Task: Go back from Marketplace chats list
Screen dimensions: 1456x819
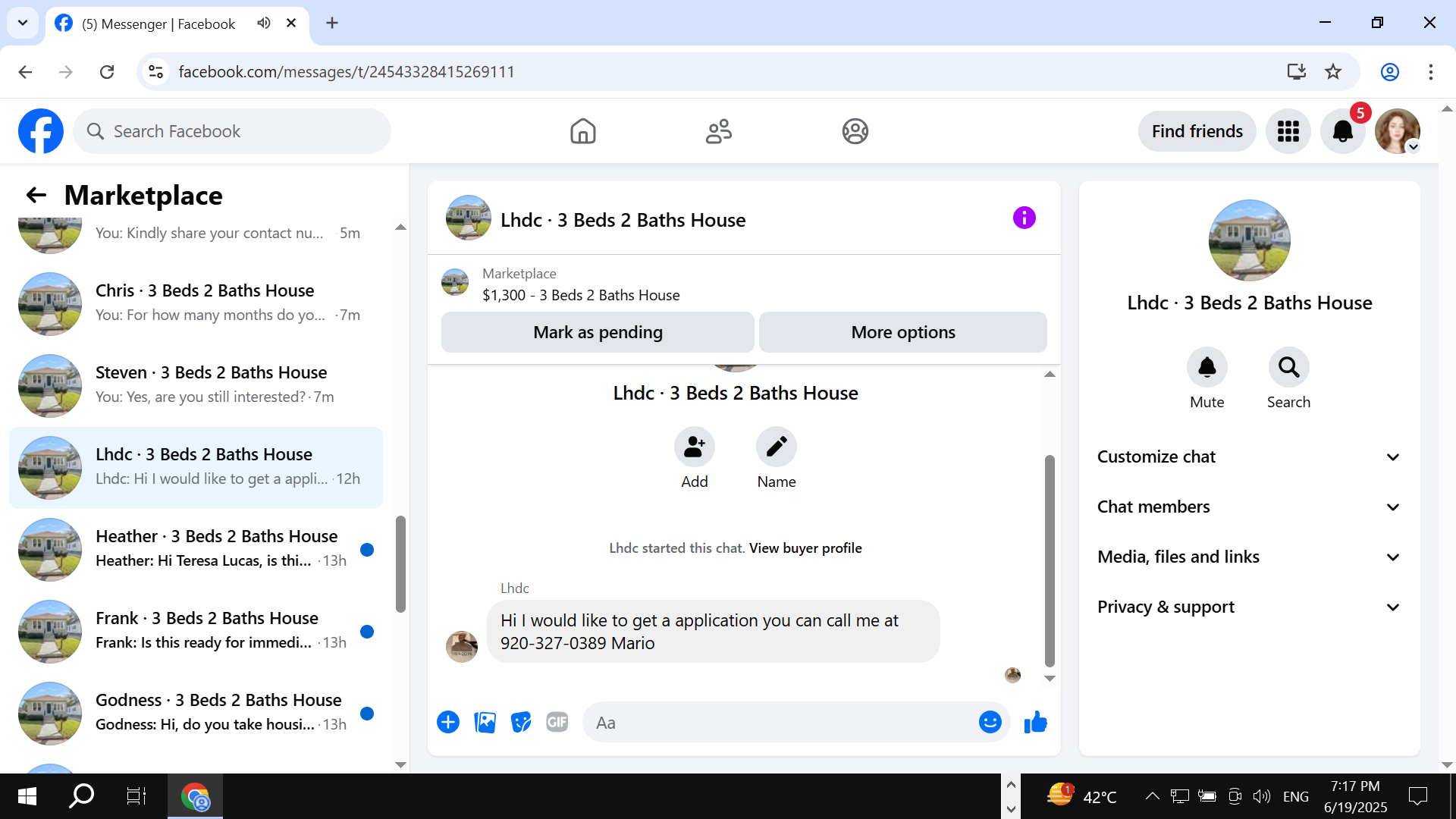Action: click(x=36, y=196)
